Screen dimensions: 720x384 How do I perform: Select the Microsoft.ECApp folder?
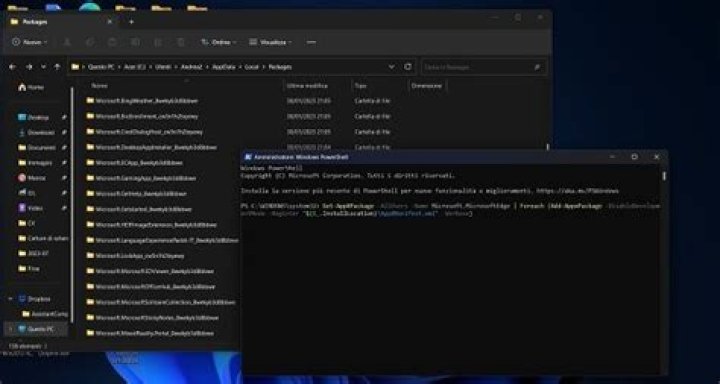pos(135,163)
